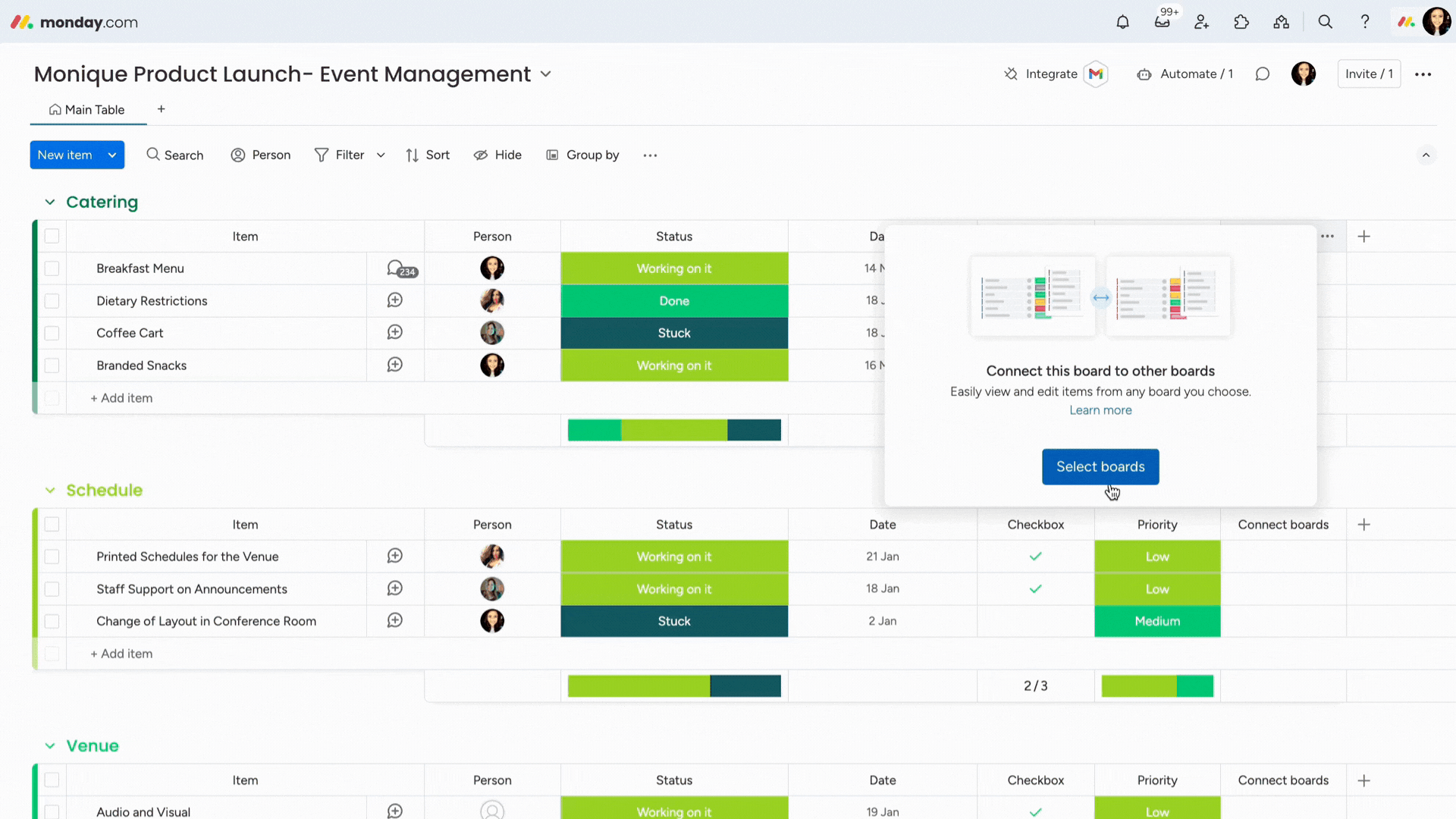The image size is (1456, 819).
Task: Tick the Printed Schedules for the Venue row checkbox
Action: 52,557
